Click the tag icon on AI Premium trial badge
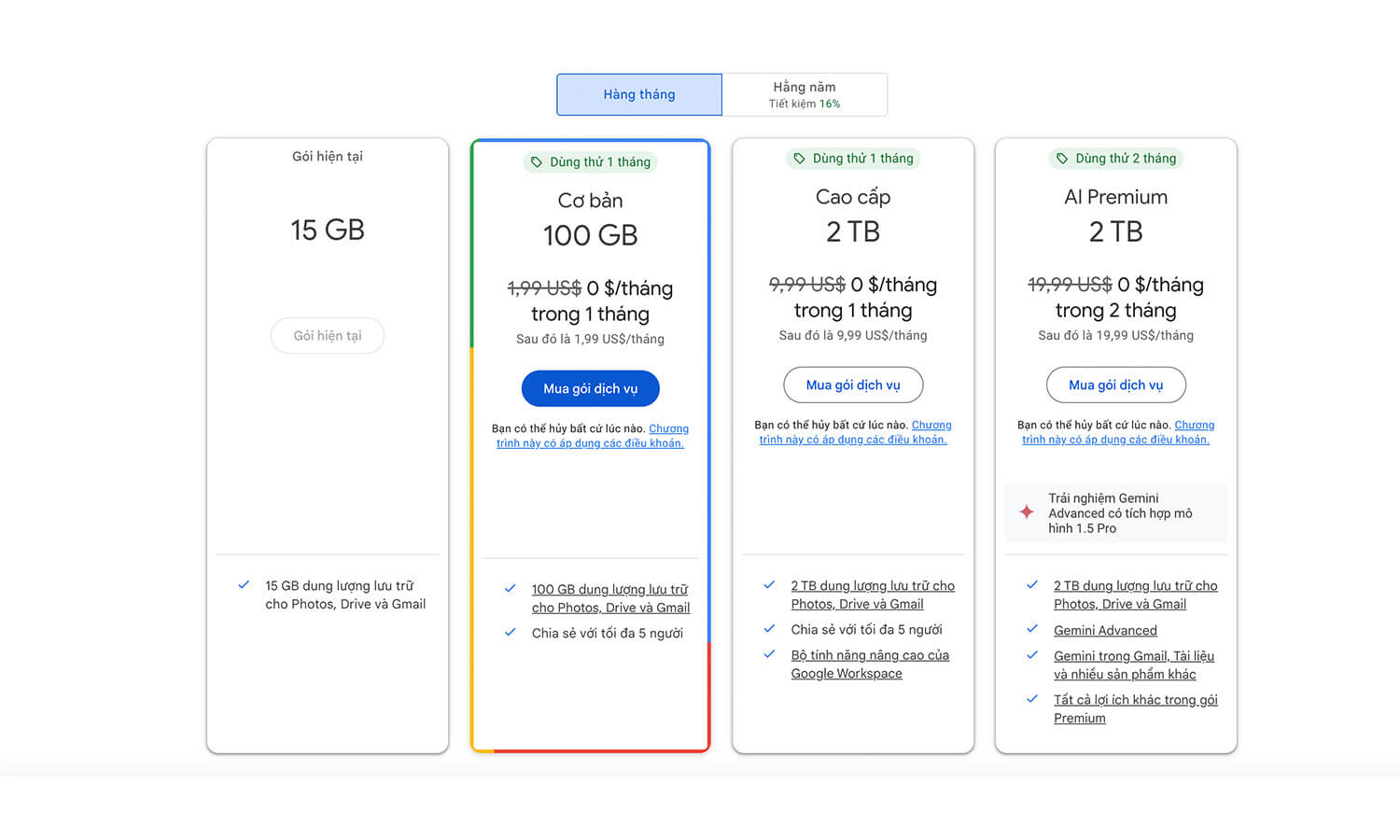Image resolution: width=1400 pixels, height=840 pixels. 1060,158
